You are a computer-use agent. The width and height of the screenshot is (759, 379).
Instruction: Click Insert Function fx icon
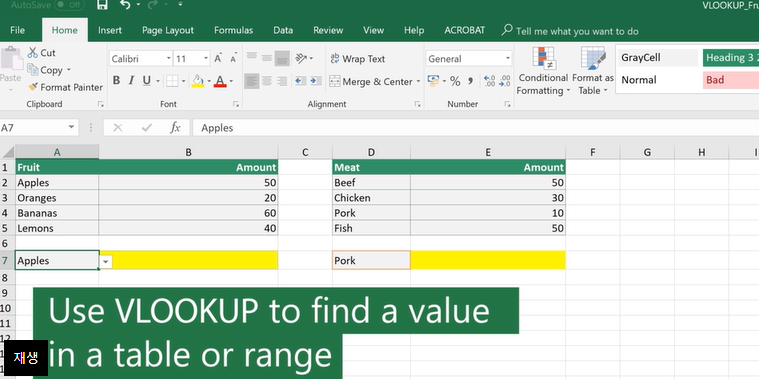point(175,128)
